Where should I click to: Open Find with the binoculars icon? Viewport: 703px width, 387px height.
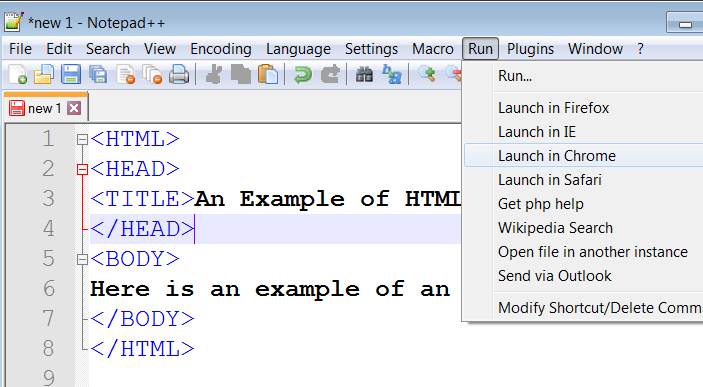coord(364,74)
